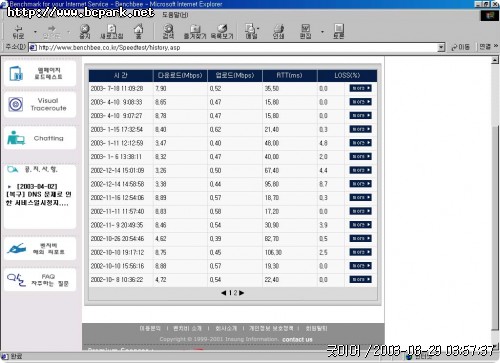Viewport: 500px width, 363px height.
Task: Click the 토론 discuss toolbar button
Action: pos(339,32)
